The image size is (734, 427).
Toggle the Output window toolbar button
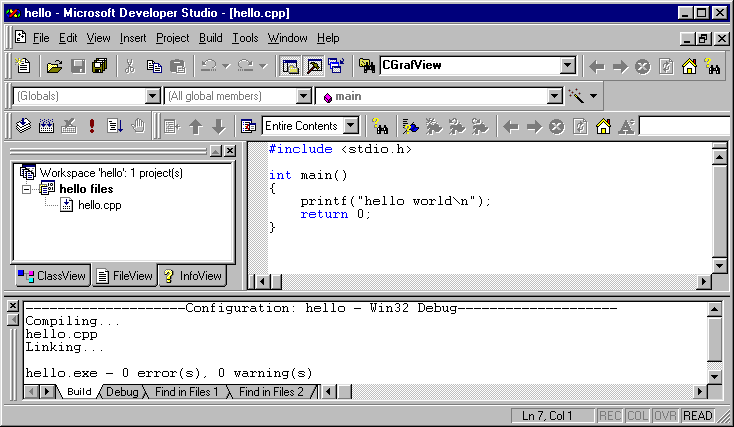(x=313, y=67)
